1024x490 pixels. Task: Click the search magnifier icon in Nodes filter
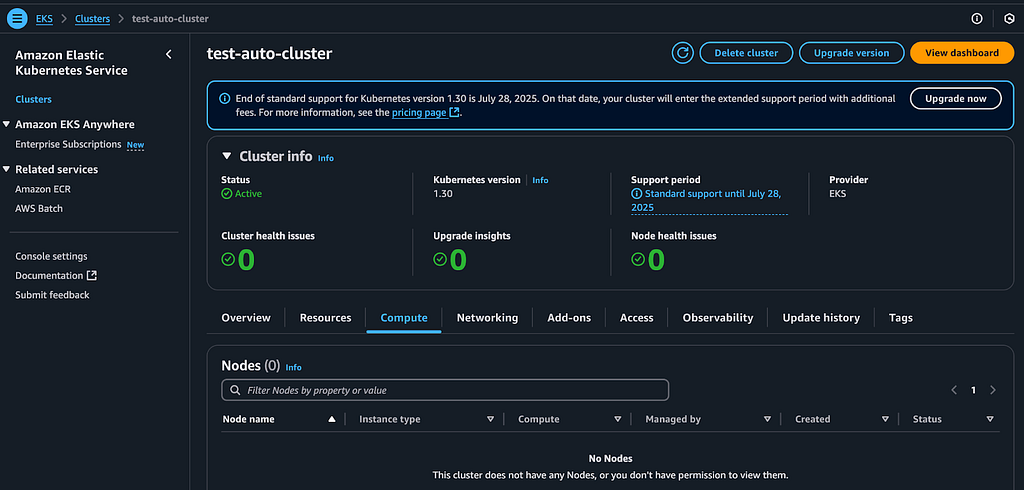(x=235, y=390)
